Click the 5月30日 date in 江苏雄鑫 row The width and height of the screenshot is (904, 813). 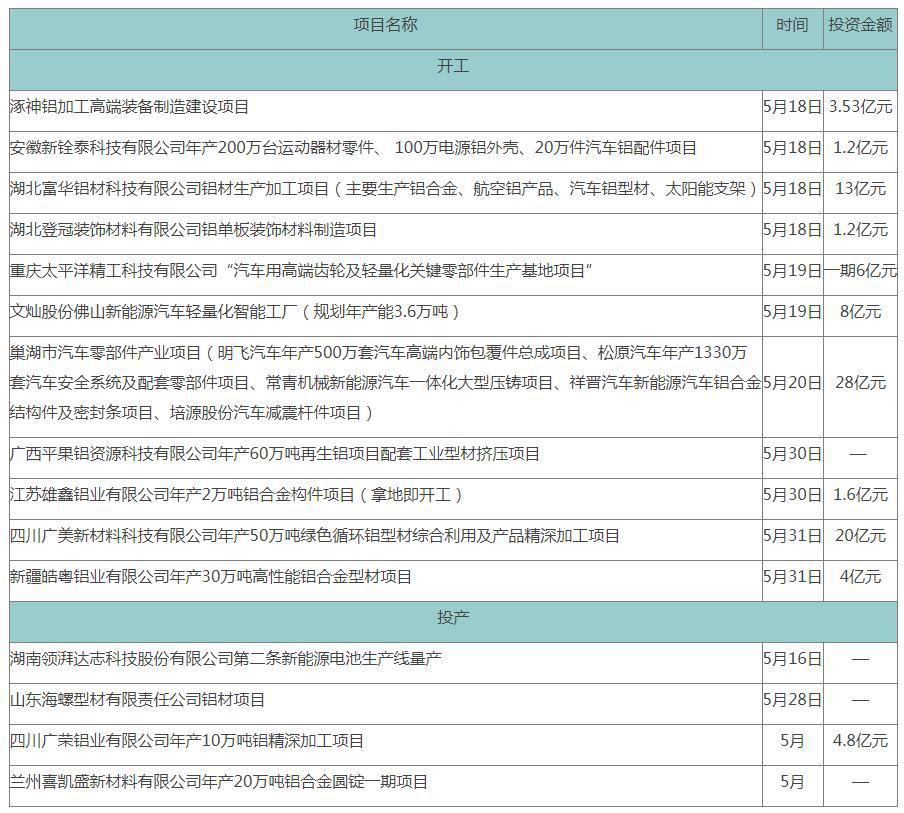[x=792, y=495]
